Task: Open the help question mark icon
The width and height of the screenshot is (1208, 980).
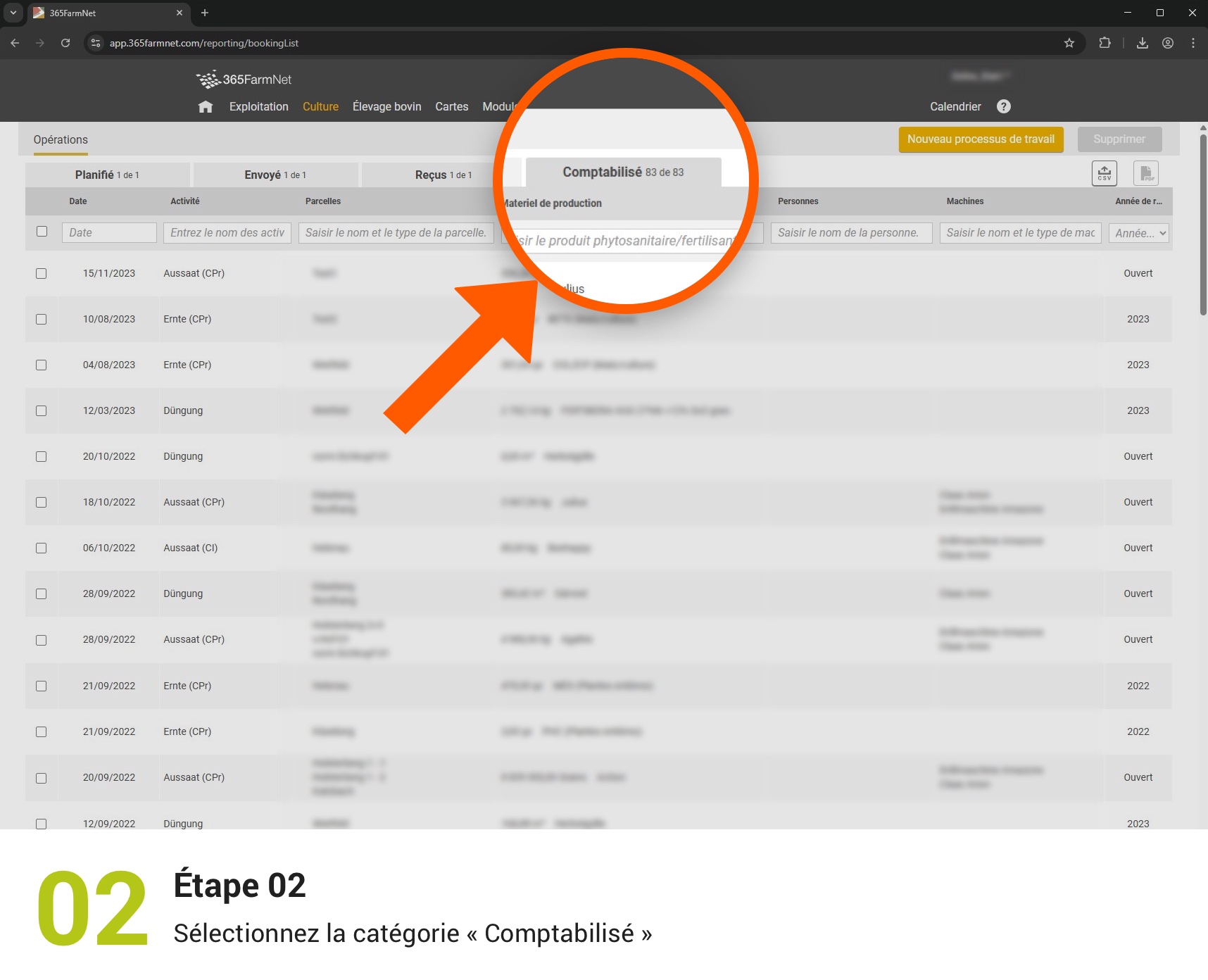Action: 1003,106
